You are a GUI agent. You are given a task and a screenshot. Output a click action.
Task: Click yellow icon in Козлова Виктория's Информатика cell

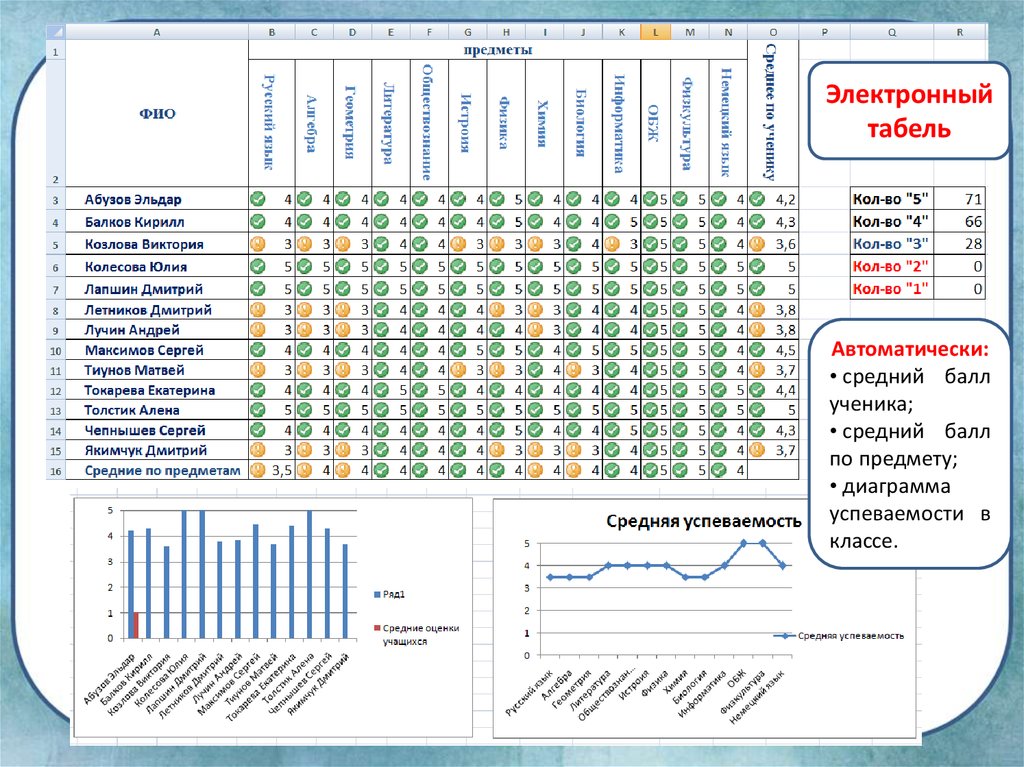[x=612, y=244]
